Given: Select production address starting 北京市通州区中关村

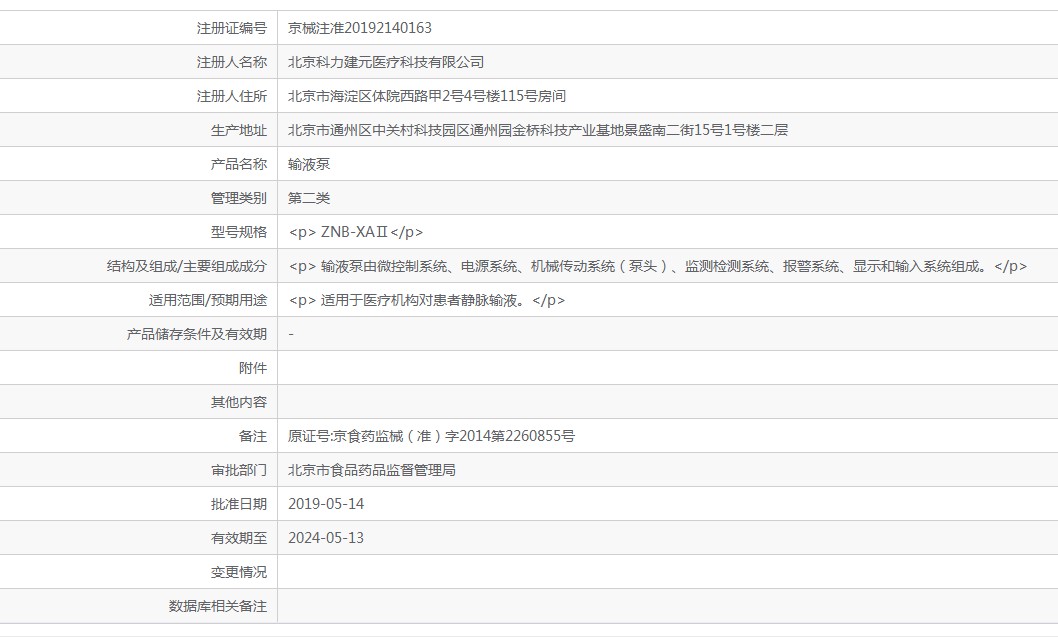Looking at the screenshot, I should coord(538,130).
